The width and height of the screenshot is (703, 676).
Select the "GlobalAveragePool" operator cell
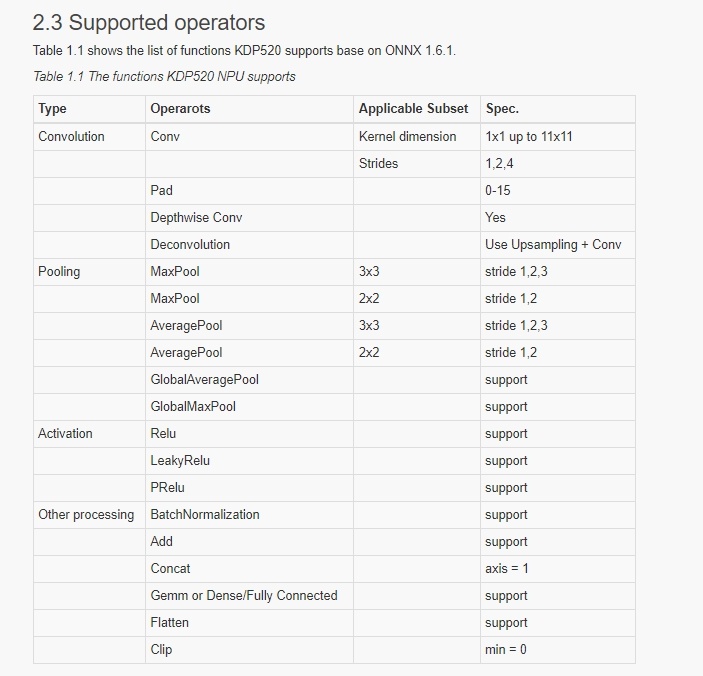205,379
